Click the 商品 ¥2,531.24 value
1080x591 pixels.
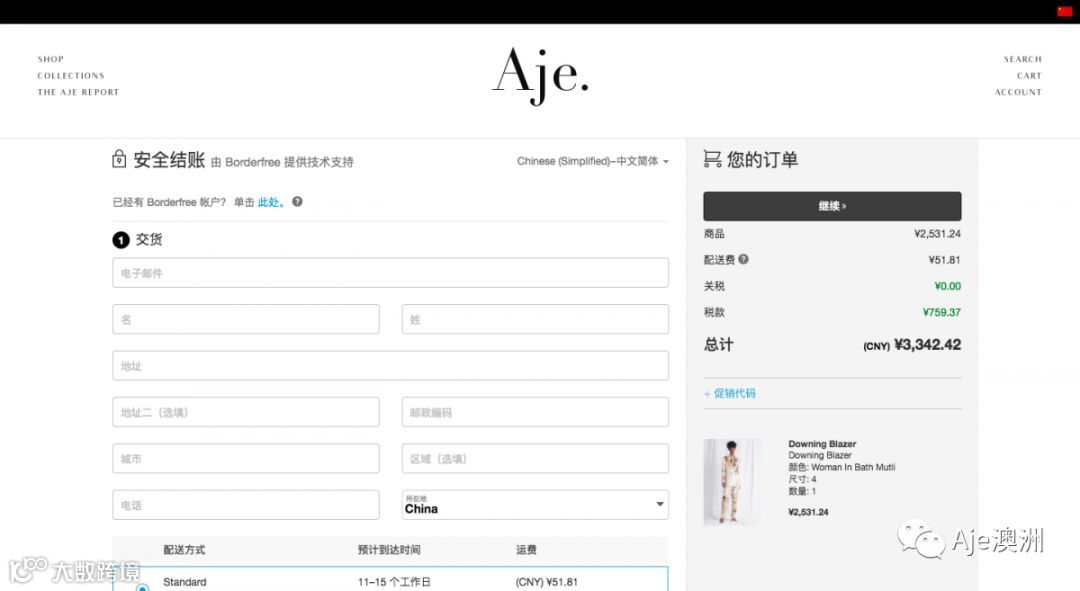[937, 234]
